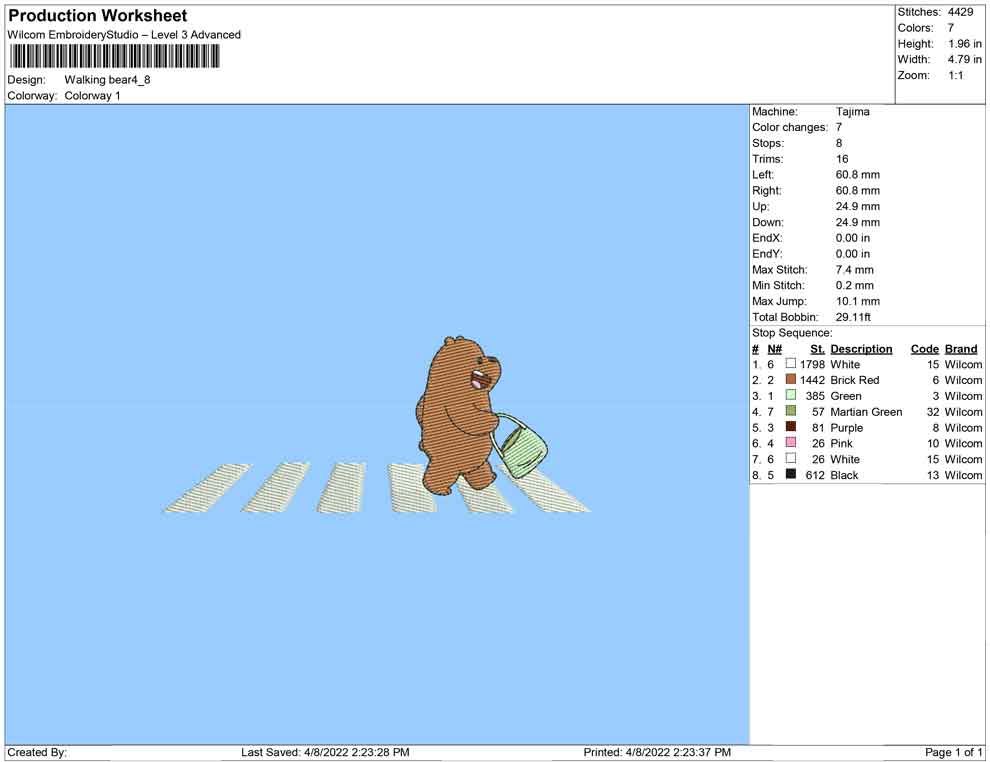Click the White swatch in stop row 1
Image resolution: width=990 pixels, height=762 pixels.
791,365
